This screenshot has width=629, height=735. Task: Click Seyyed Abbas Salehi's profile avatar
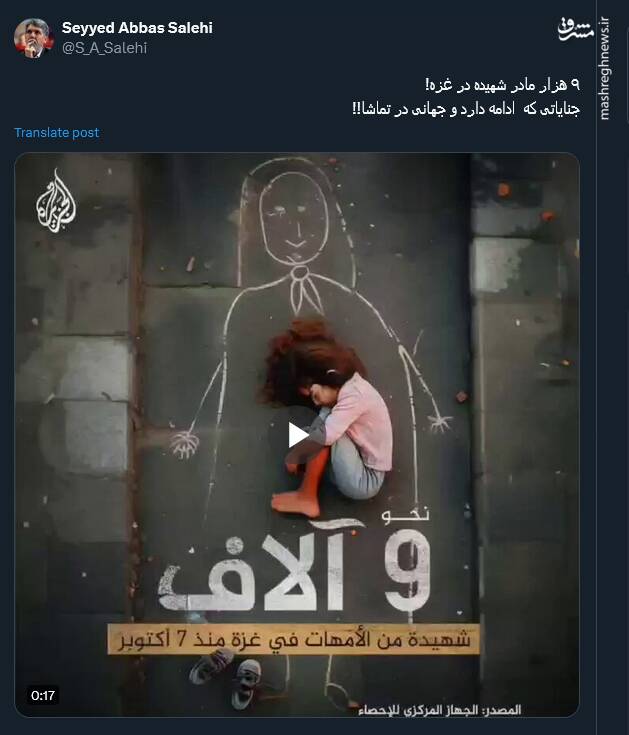[x=32, y=38]
